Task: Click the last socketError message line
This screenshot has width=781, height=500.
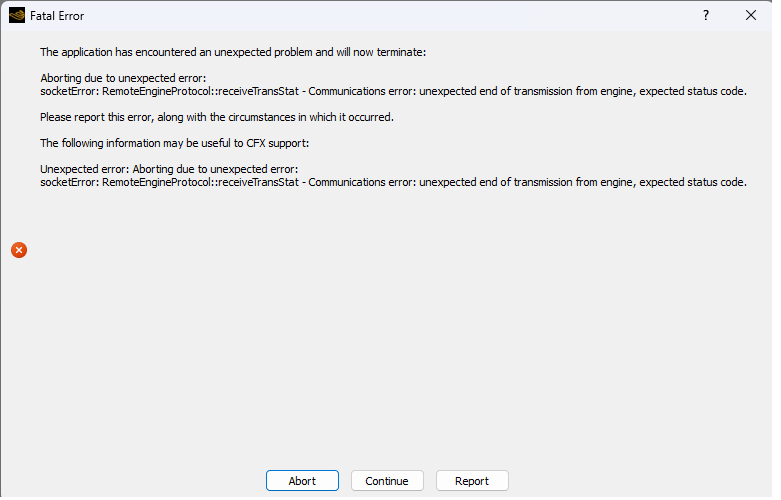Action: tap(393, 182)
